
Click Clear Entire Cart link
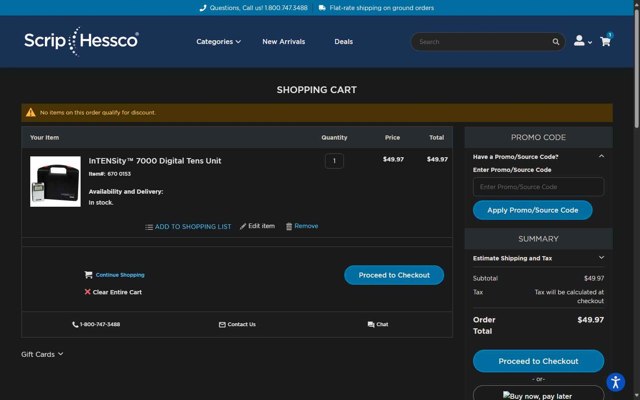coord(117,292)
